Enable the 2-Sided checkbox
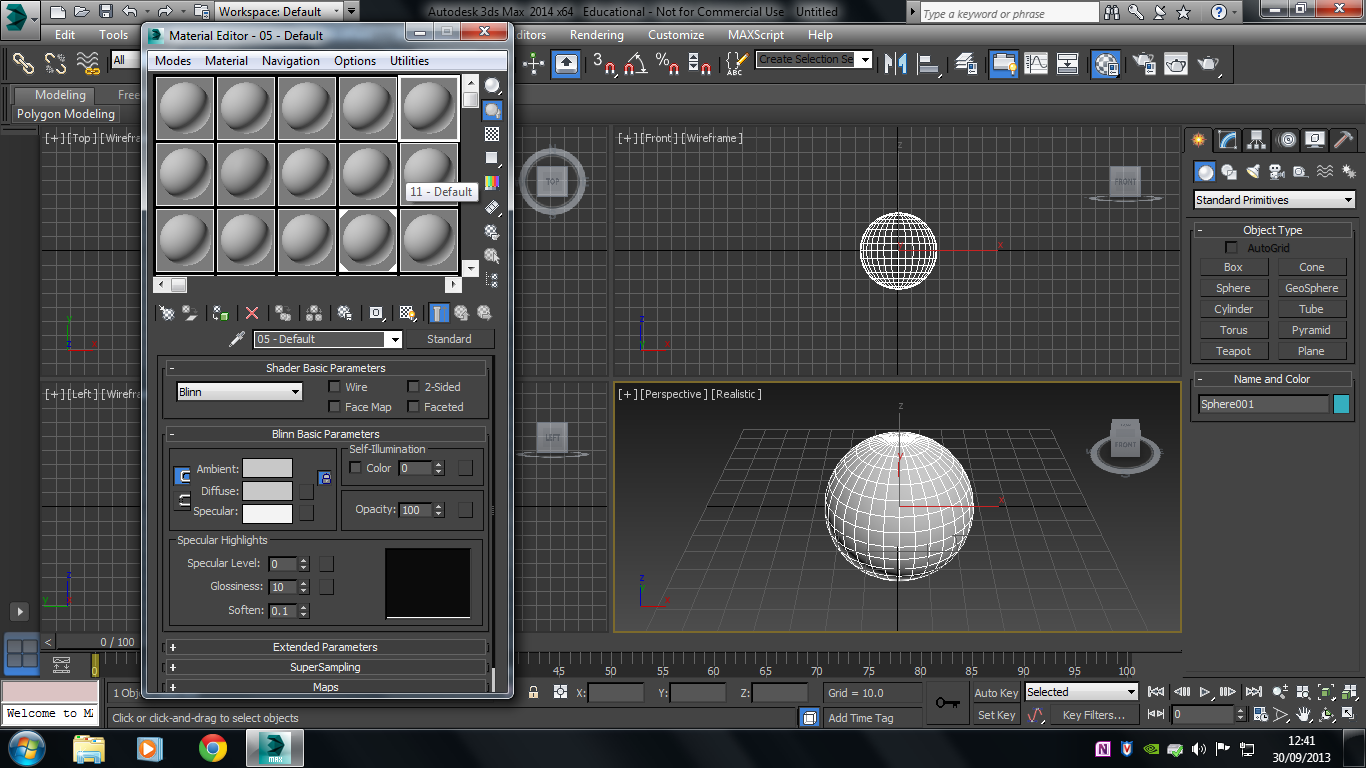The width and height of the screenshot is (1366, 768). [x=414, y=387]
